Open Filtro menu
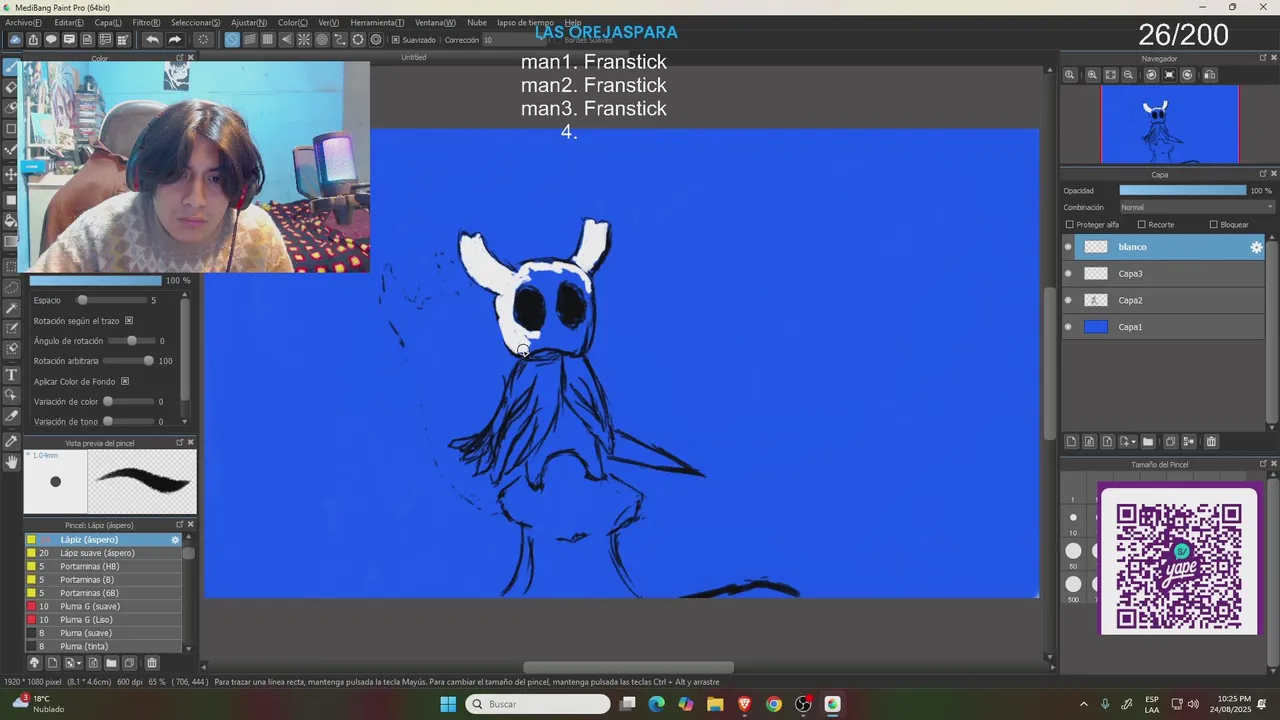 146,22
